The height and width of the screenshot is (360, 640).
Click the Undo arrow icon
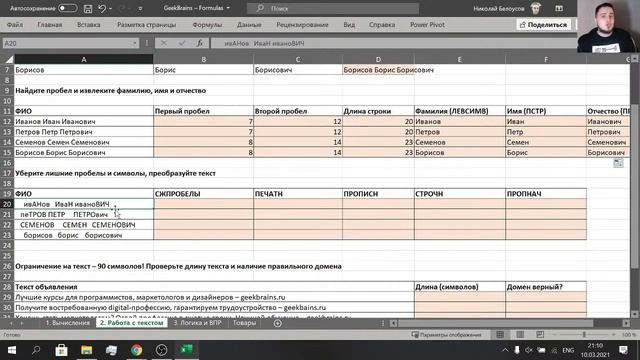point(102,8)
